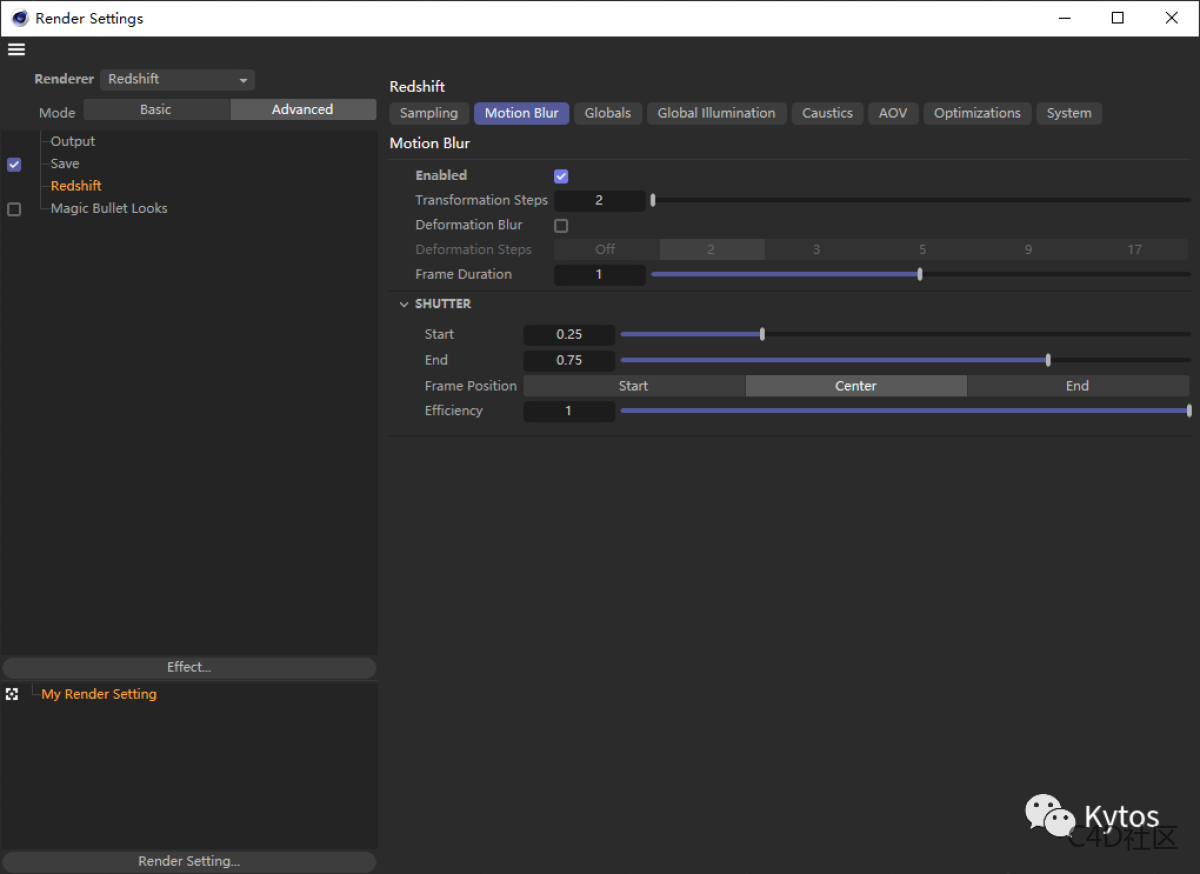This screenshot has height=874, width=1200.
Task: Uncheck the checkbox next to Save
Action: pyautogui.click(x=13, y=164)
